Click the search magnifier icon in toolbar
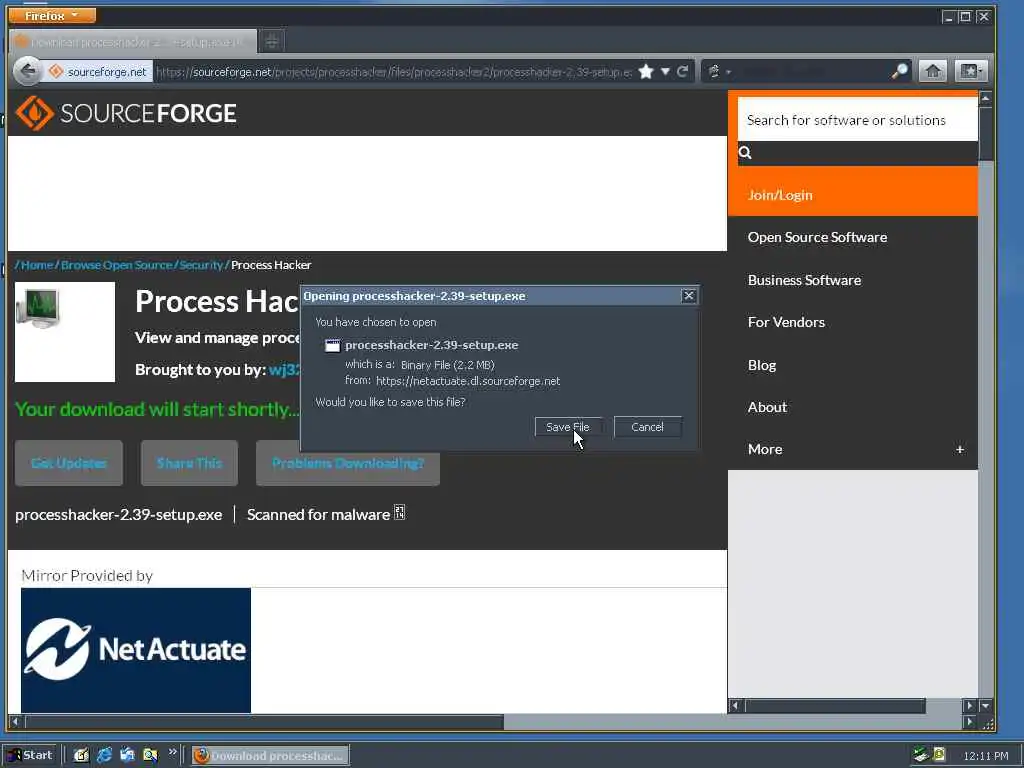This screenshot has width=1024, height=768. pos(900,71)
